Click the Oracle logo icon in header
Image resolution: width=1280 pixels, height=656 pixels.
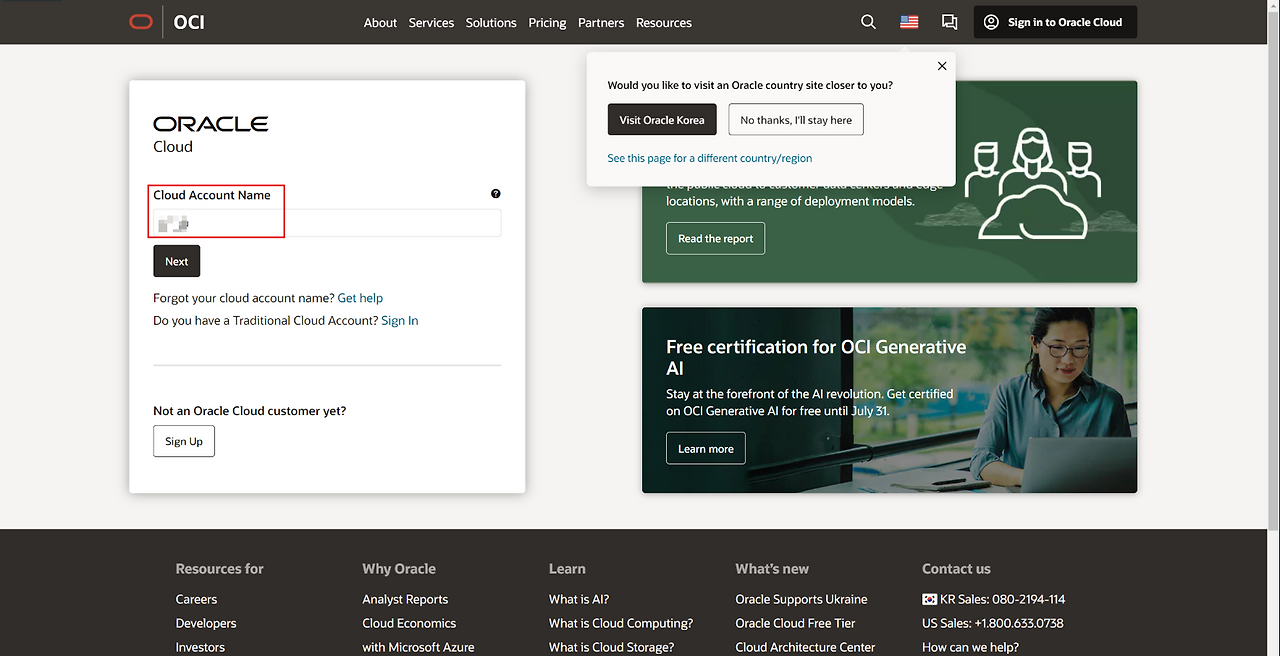(x=141, y=22)
